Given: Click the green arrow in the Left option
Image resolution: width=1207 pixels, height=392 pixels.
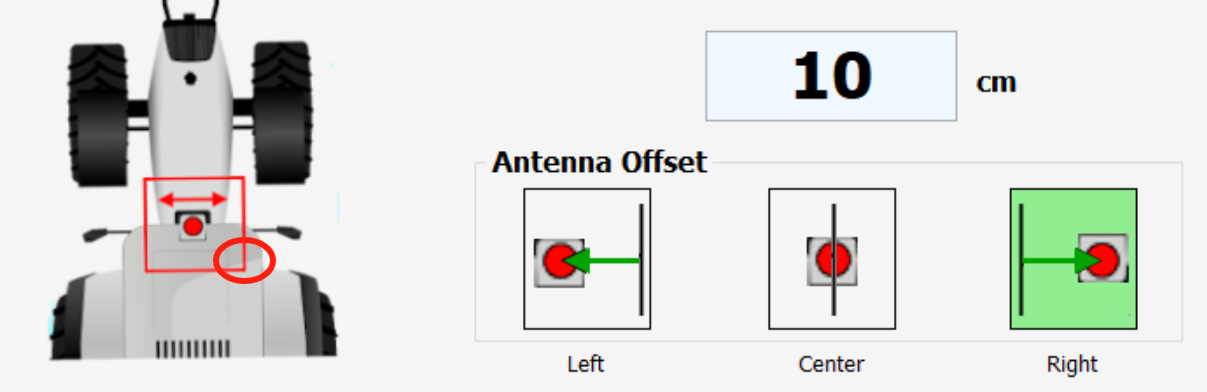Looking at the screenshot, I should pos(604,262).
